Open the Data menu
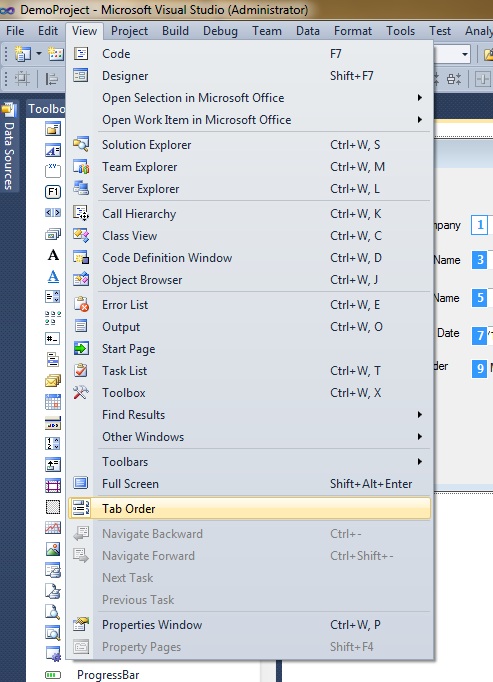The image size is (493, 682). pos(308,31)
